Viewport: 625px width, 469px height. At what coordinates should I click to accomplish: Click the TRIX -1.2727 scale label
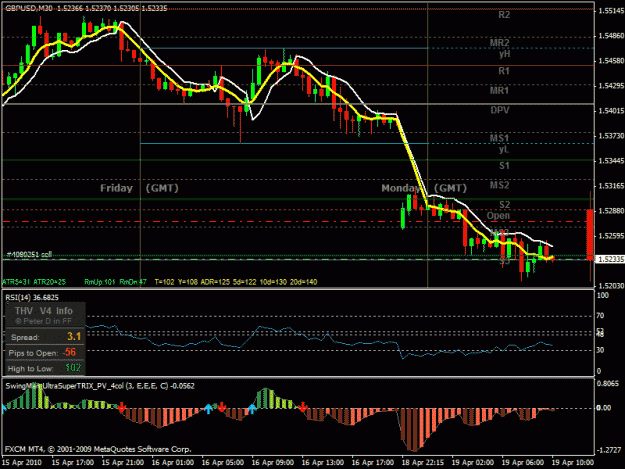click(x=609, y=450)
